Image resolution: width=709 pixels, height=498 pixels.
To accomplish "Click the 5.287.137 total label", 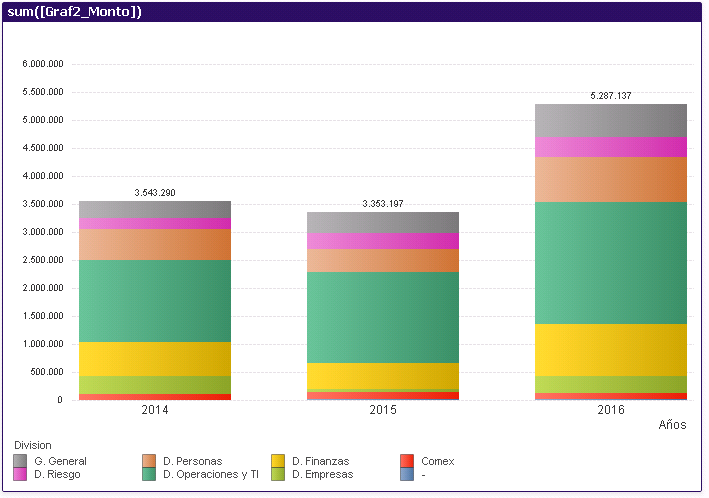I will (611, 95).
